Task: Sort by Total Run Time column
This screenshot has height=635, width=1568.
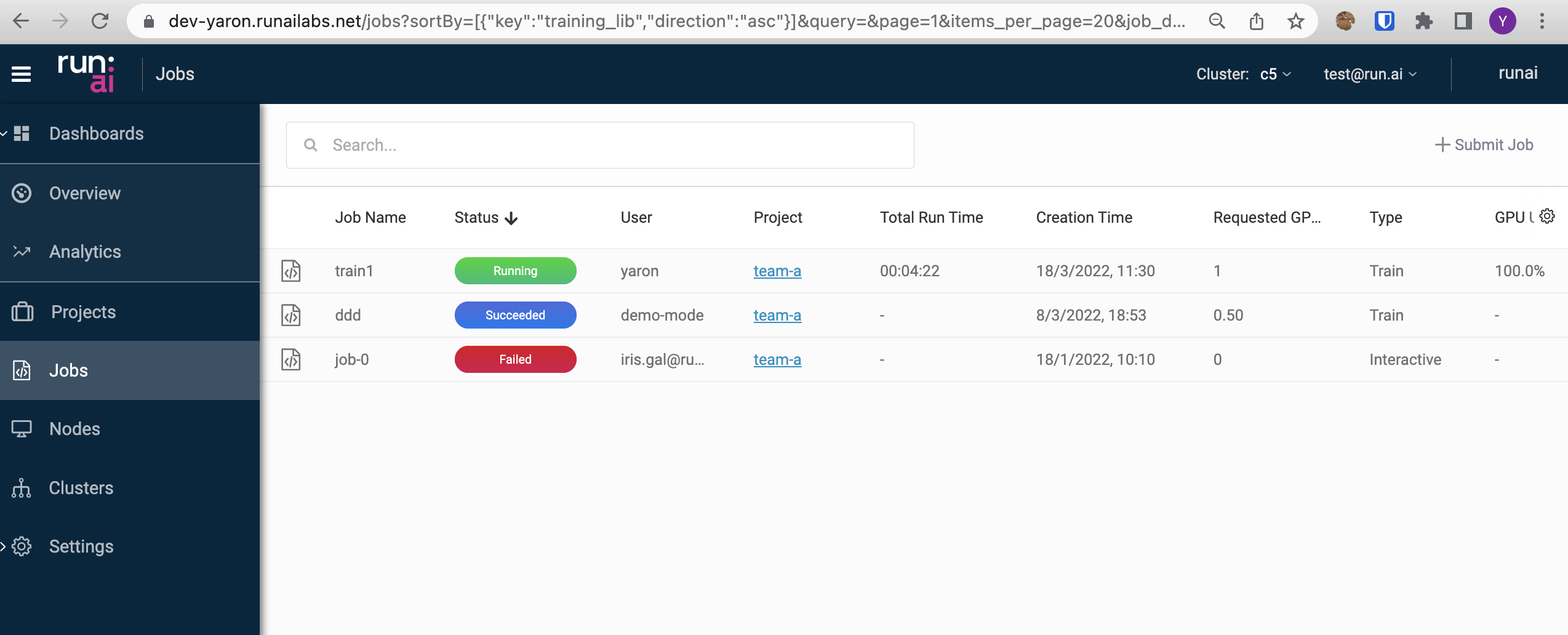Action: (932, 217)
